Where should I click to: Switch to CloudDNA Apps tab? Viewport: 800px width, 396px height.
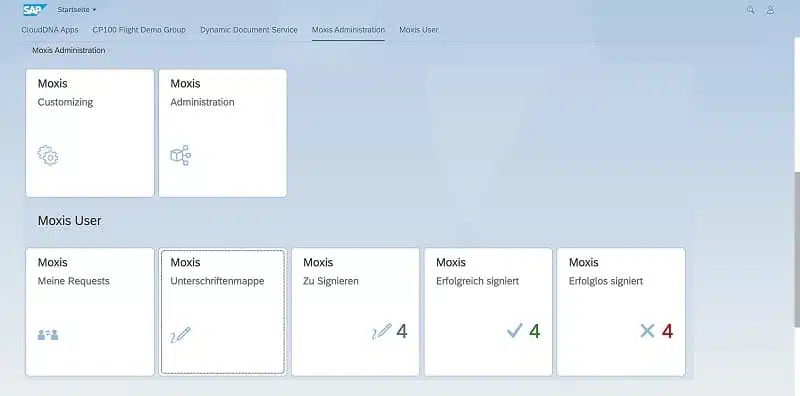(x=50, y=30)
